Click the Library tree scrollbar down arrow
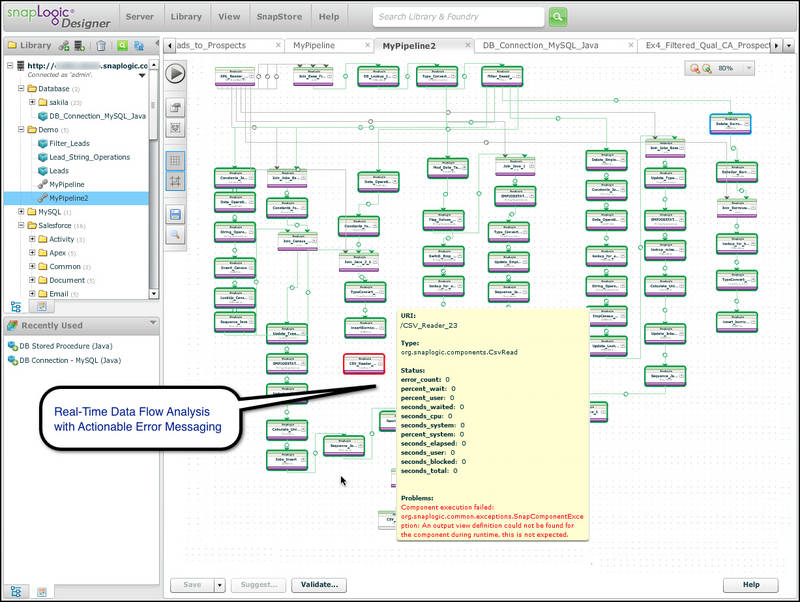 pos(154,294)
